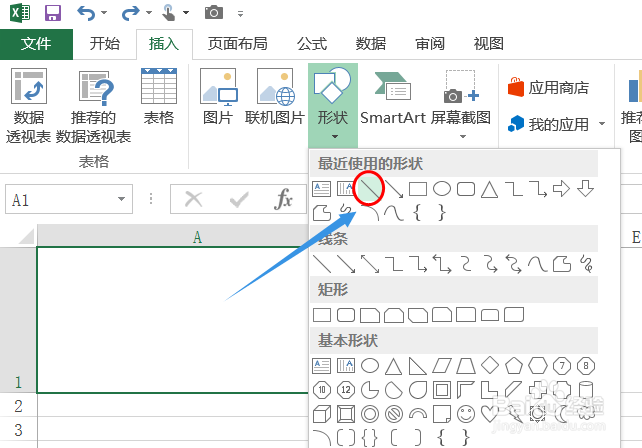Switch to the 视图 tab
The width and height of the screenshot is (642, 448).
tap(488, 44)
